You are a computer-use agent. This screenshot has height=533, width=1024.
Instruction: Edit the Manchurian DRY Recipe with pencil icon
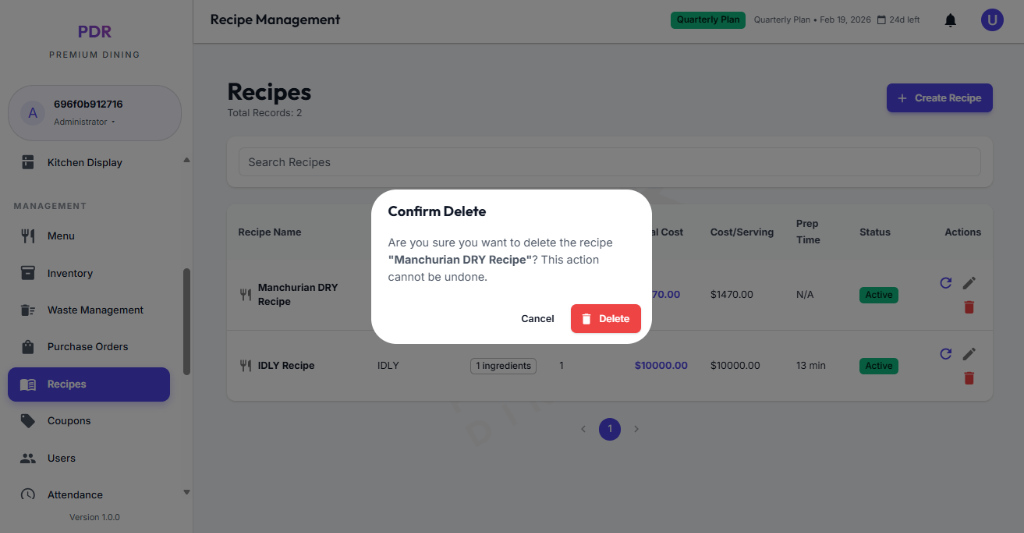[968, 283]
